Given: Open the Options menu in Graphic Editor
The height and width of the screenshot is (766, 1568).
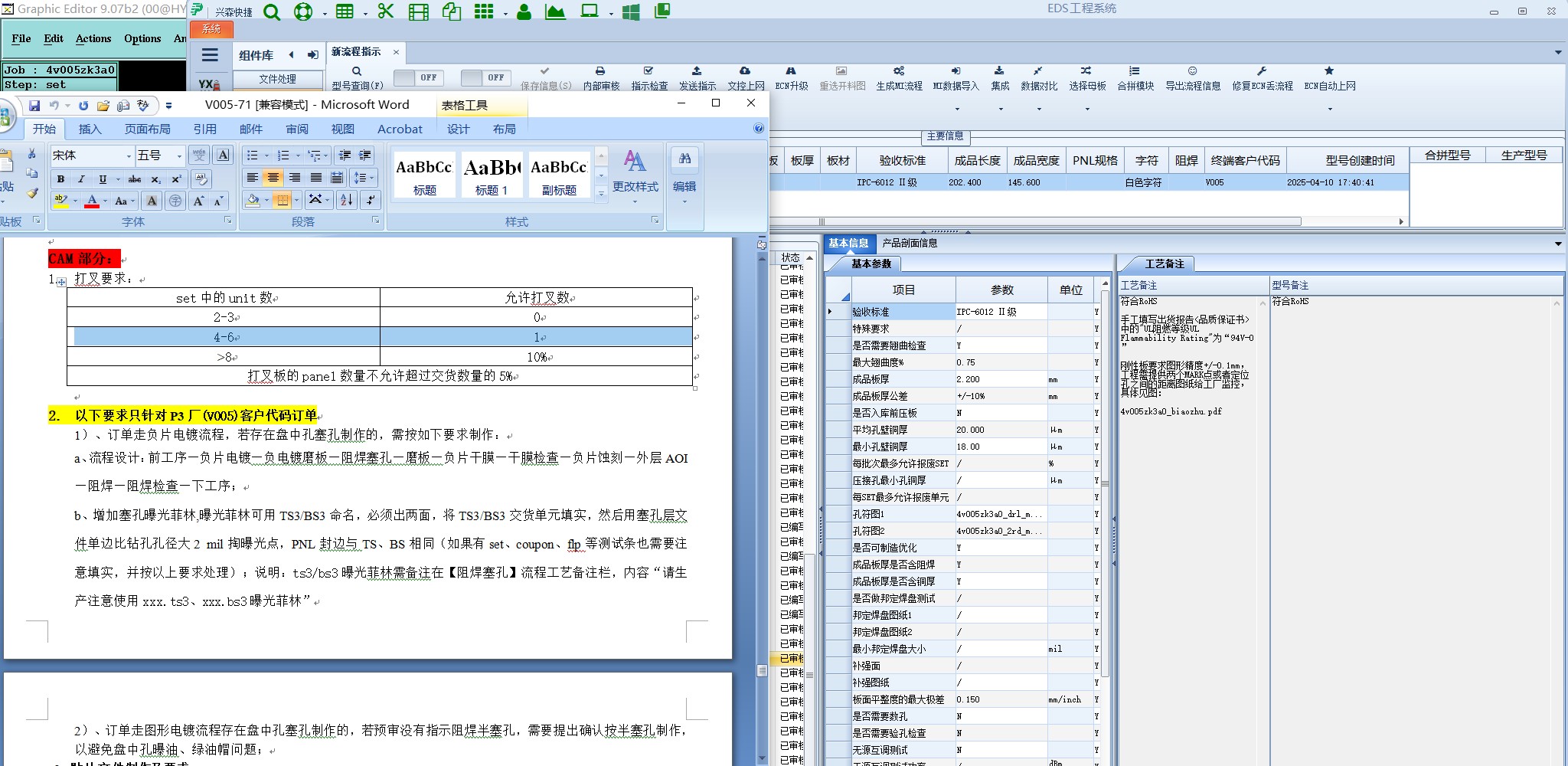Looking at the screenshot, I should [142, 38].
